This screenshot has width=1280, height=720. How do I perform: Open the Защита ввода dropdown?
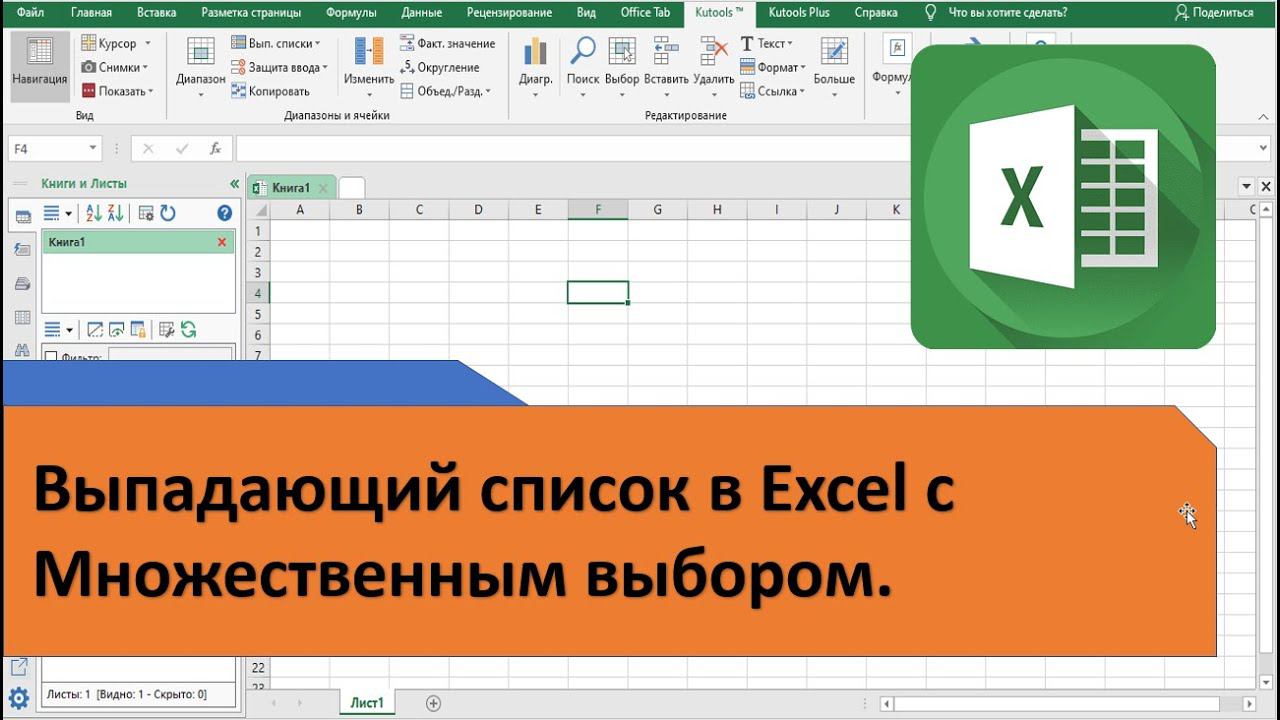coord(280,67)
